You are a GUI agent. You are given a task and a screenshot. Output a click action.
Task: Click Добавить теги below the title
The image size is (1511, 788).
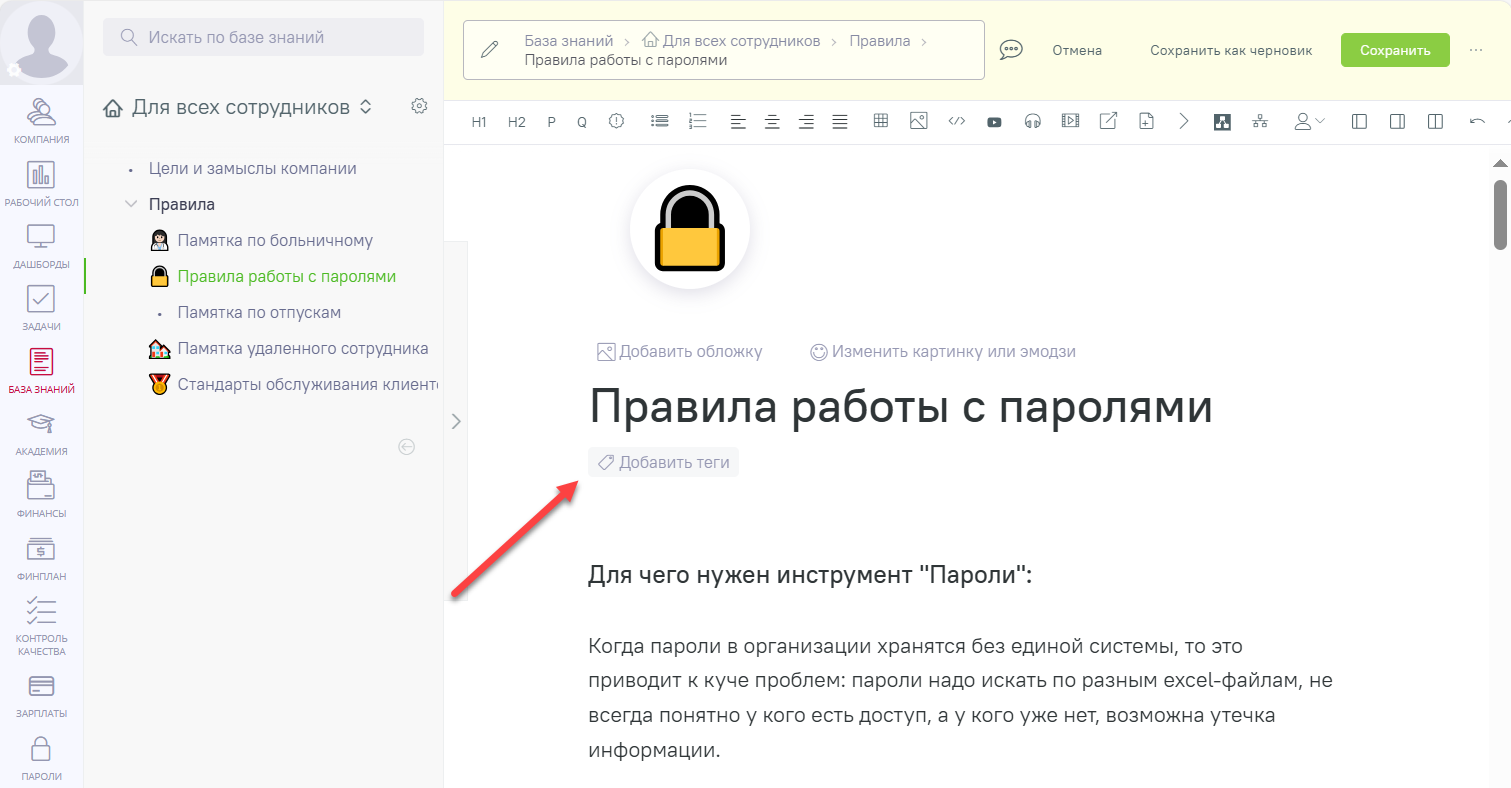pos(663,462)
